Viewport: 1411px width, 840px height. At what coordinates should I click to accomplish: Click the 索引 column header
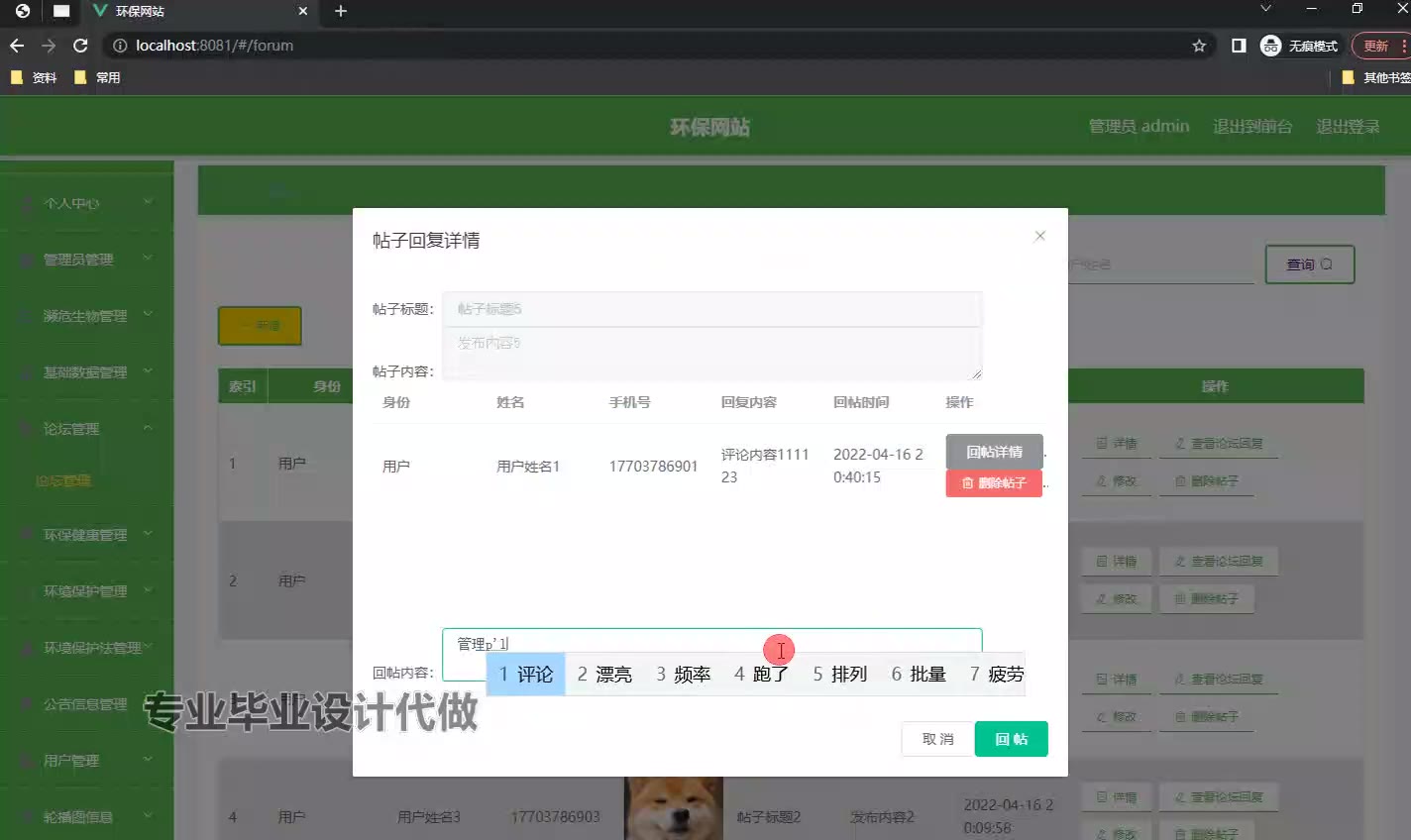pyautogui.click(x=243, y=386)
